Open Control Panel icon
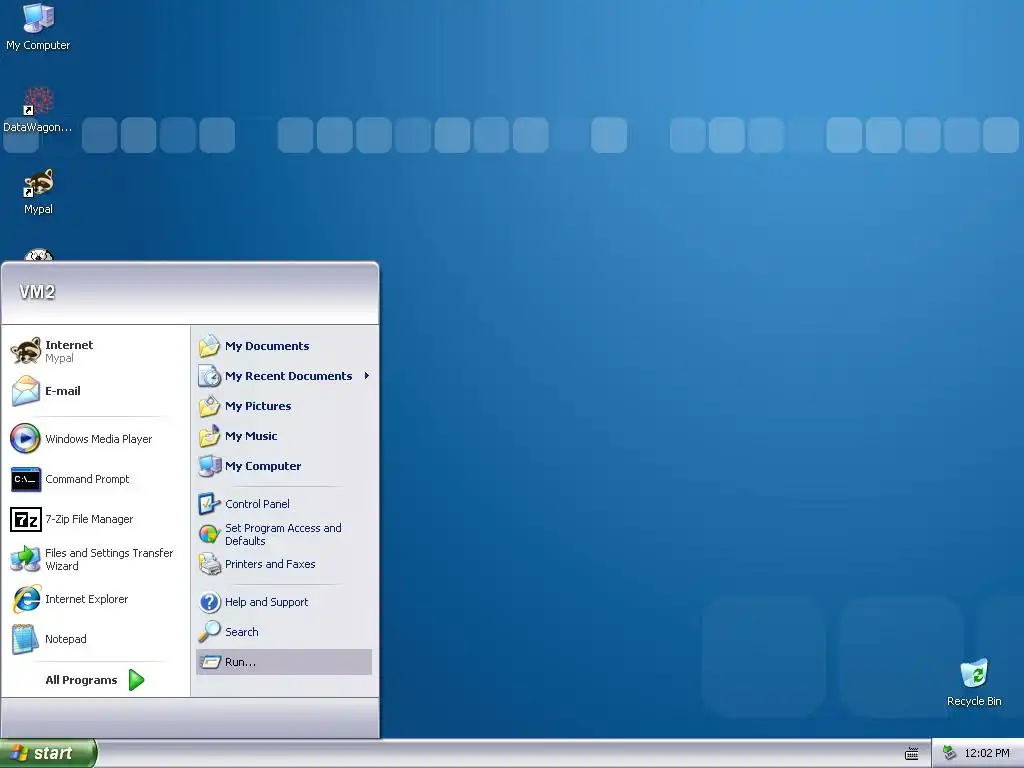The image size is (1024, 768). tap(210, 504)
